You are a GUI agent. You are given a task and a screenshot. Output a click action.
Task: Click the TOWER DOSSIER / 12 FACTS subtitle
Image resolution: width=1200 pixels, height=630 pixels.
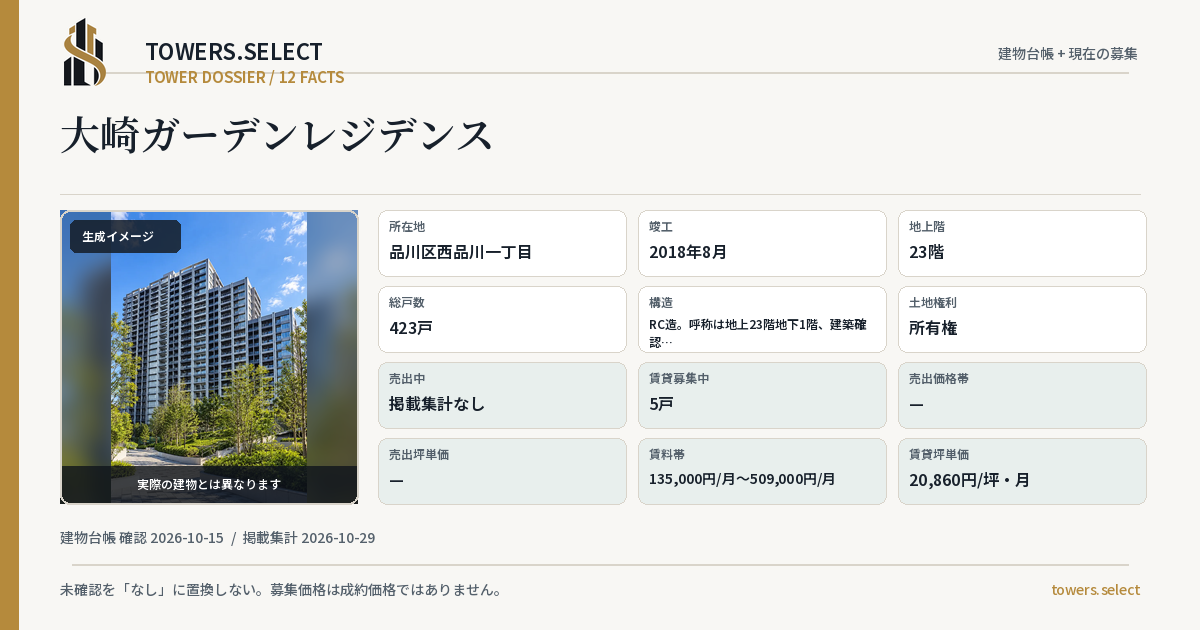point(245,77)
